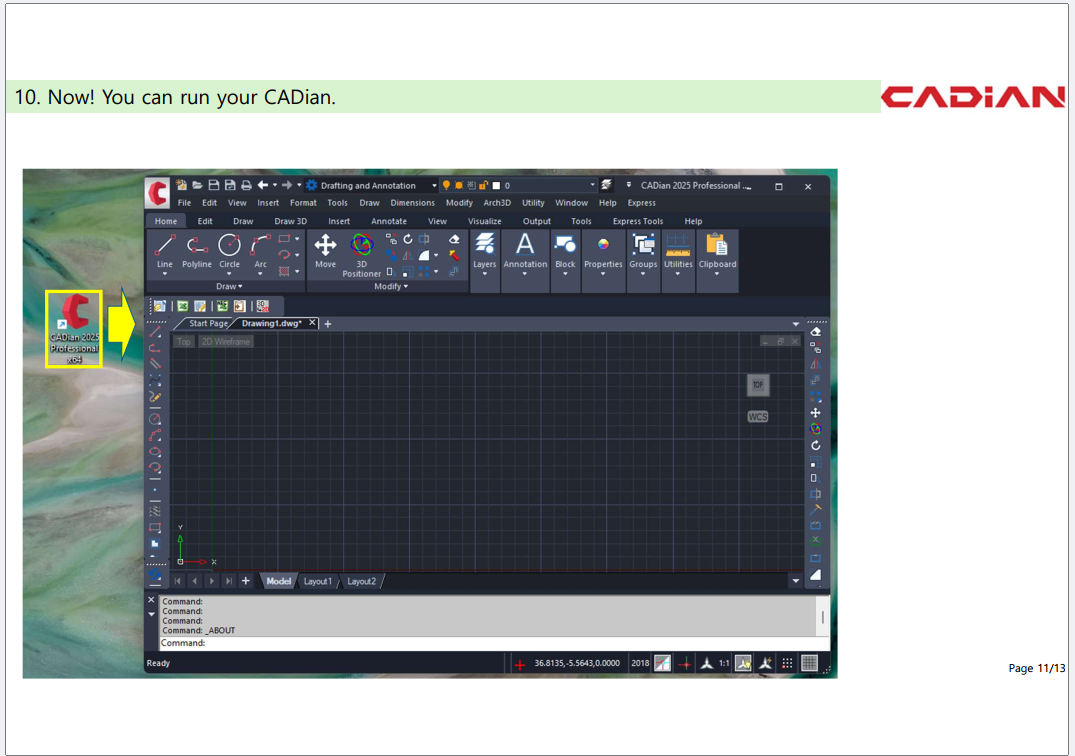The width and height of the screenshot is (1075, 756).
Task: Open the Dimensions menu
Action: pos(412,203)
